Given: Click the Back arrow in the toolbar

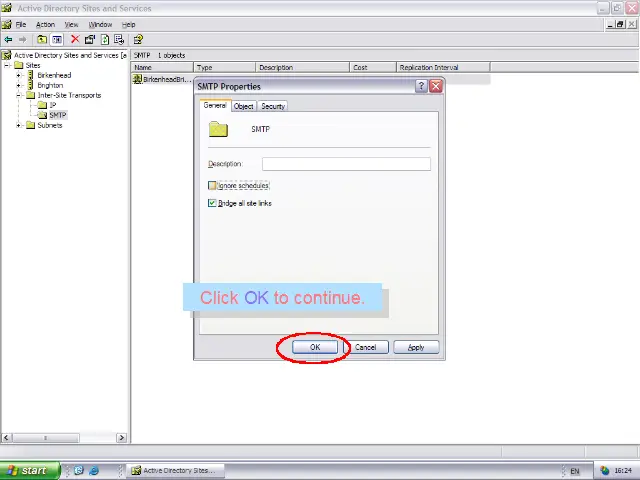Looking at the screenshot, I should pyautogui.click(x=9, y=40).
